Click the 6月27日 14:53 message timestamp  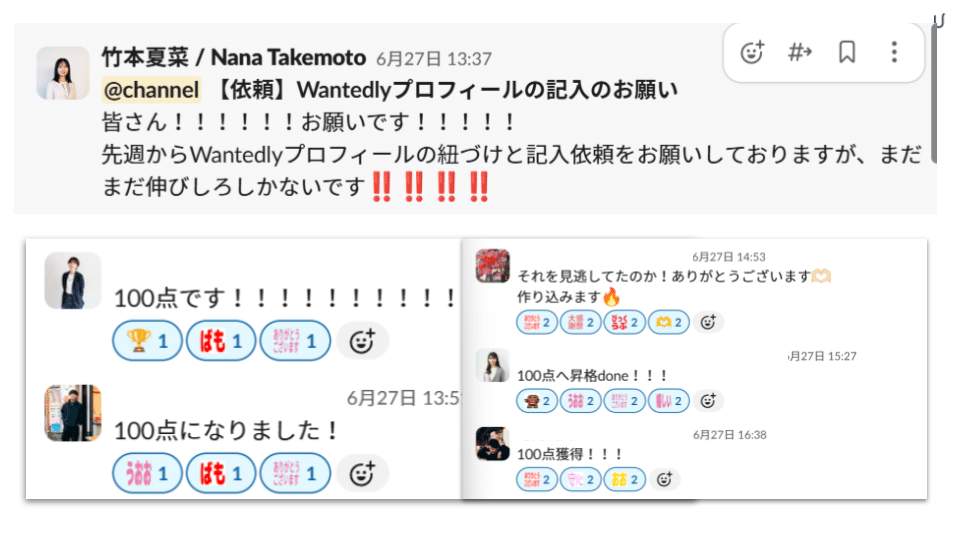tap(729, 257)
